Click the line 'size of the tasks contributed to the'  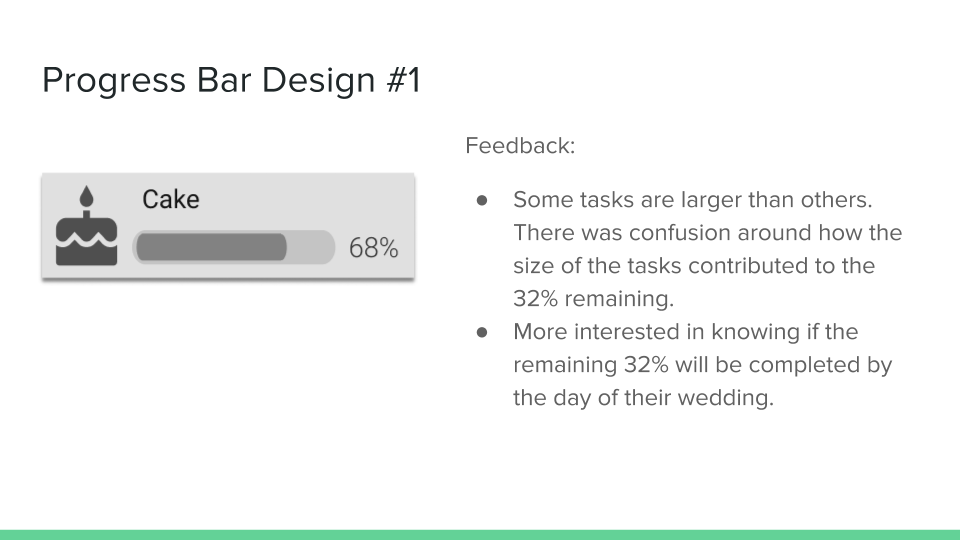point(694,266)
